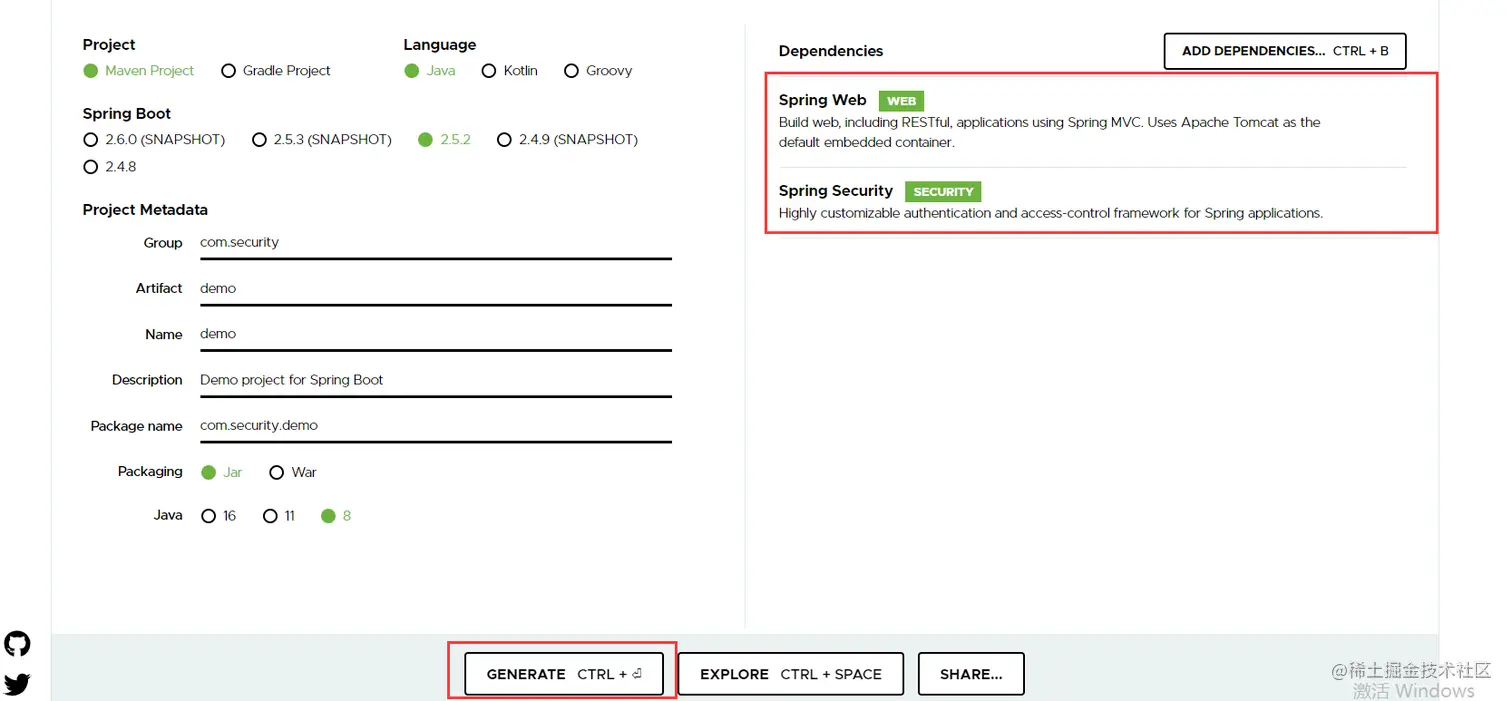Click the ADD DEPENDENCIES button
The width and height of the screenshot is (1512, 701).
tap(1285, 51)
